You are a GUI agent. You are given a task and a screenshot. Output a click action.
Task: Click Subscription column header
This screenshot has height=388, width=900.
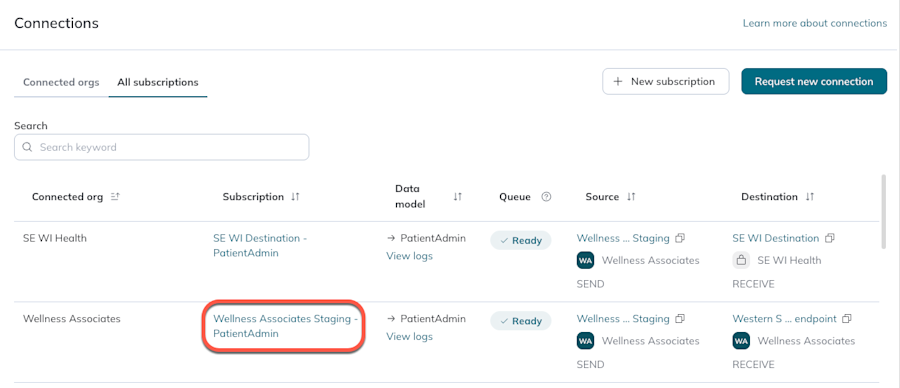pos(253,197)
